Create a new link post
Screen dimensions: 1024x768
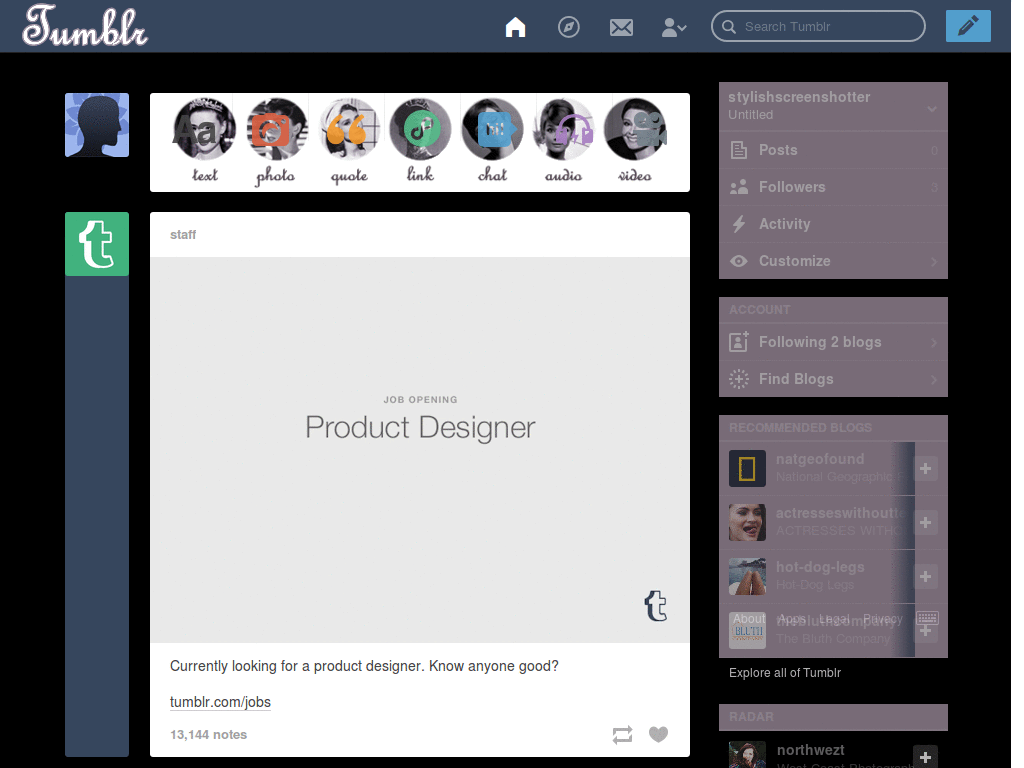[420, 141]
